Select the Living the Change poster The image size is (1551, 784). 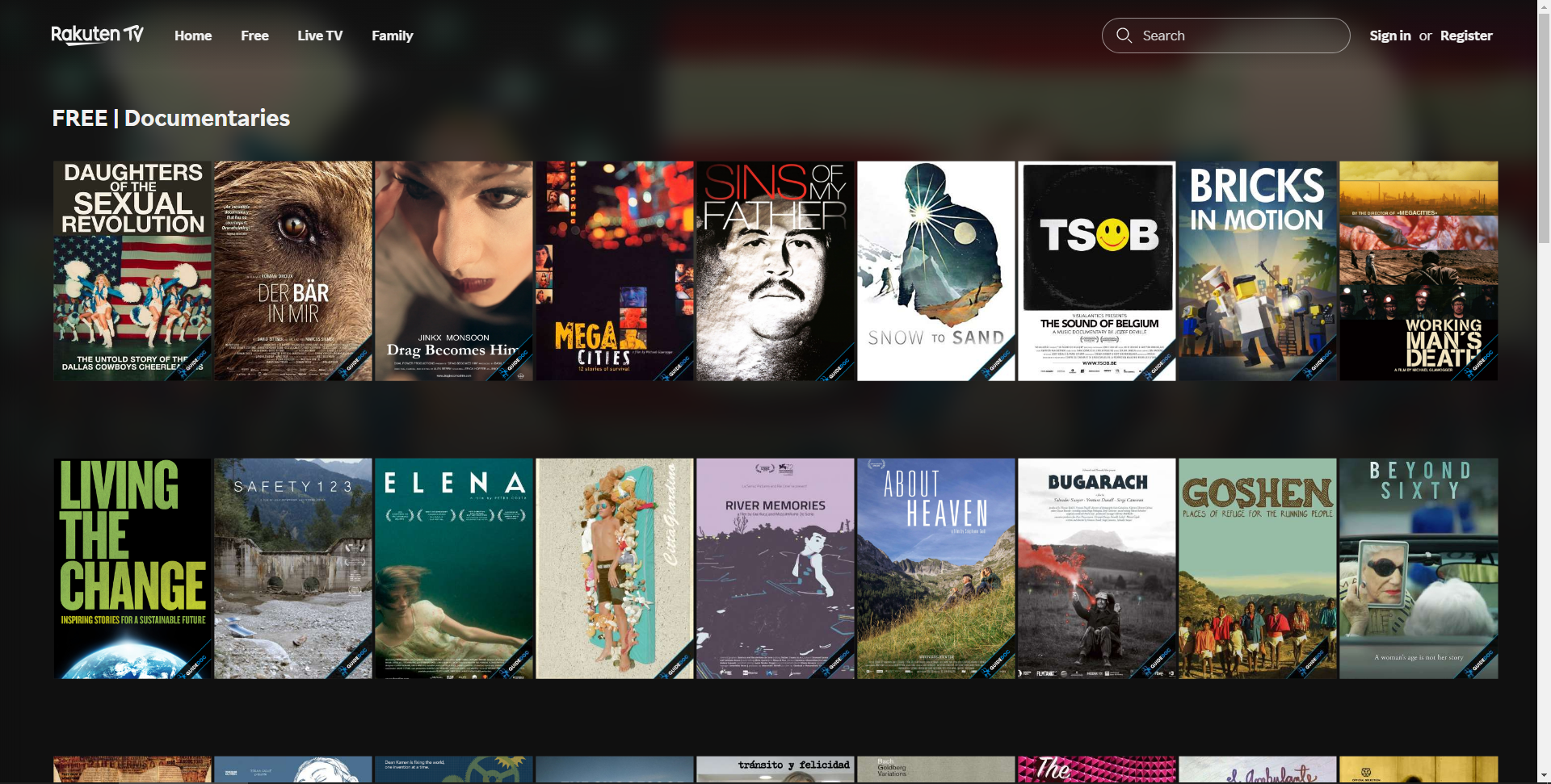(132, 568)
